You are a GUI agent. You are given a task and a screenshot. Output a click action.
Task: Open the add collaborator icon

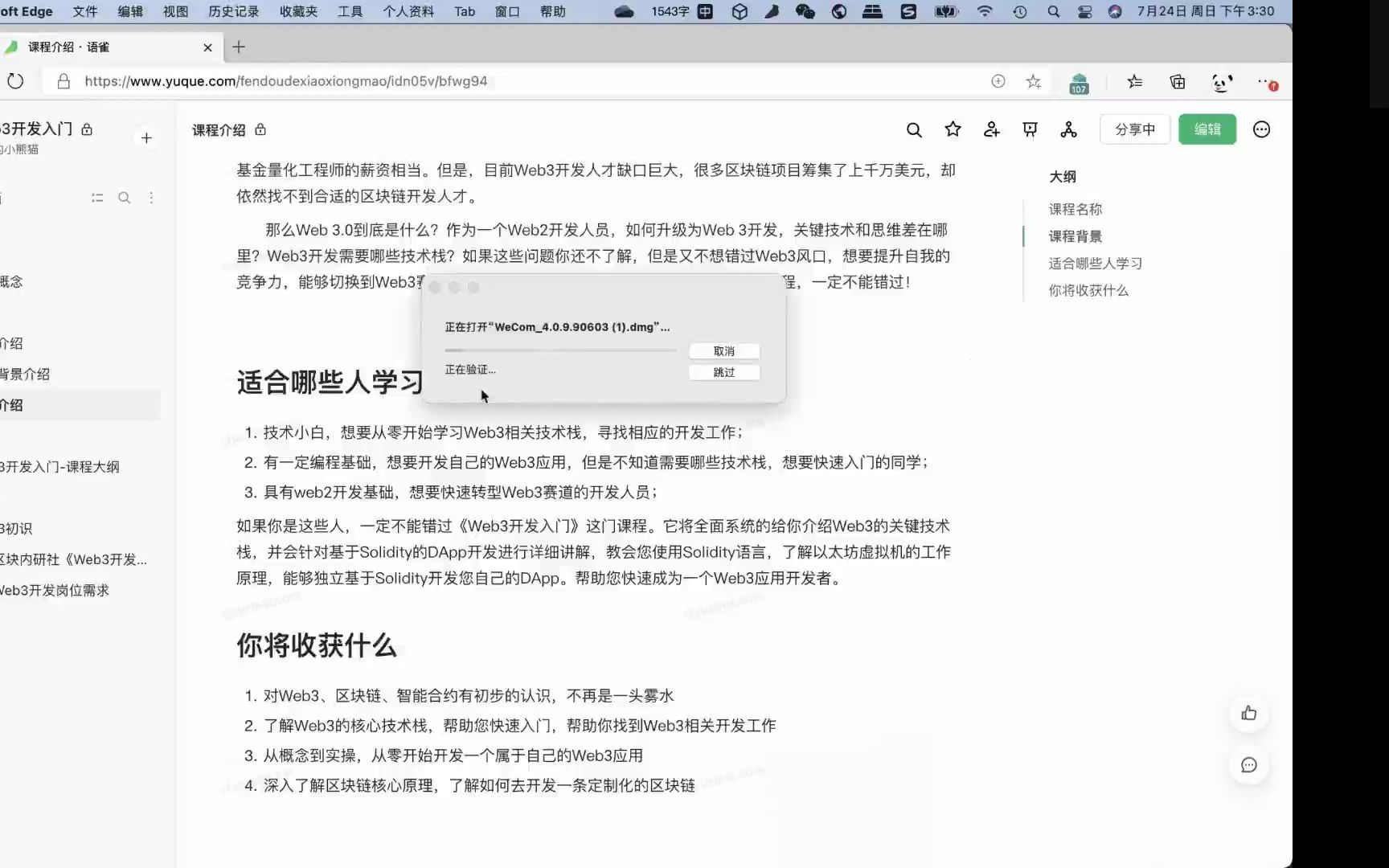[991, 129]
